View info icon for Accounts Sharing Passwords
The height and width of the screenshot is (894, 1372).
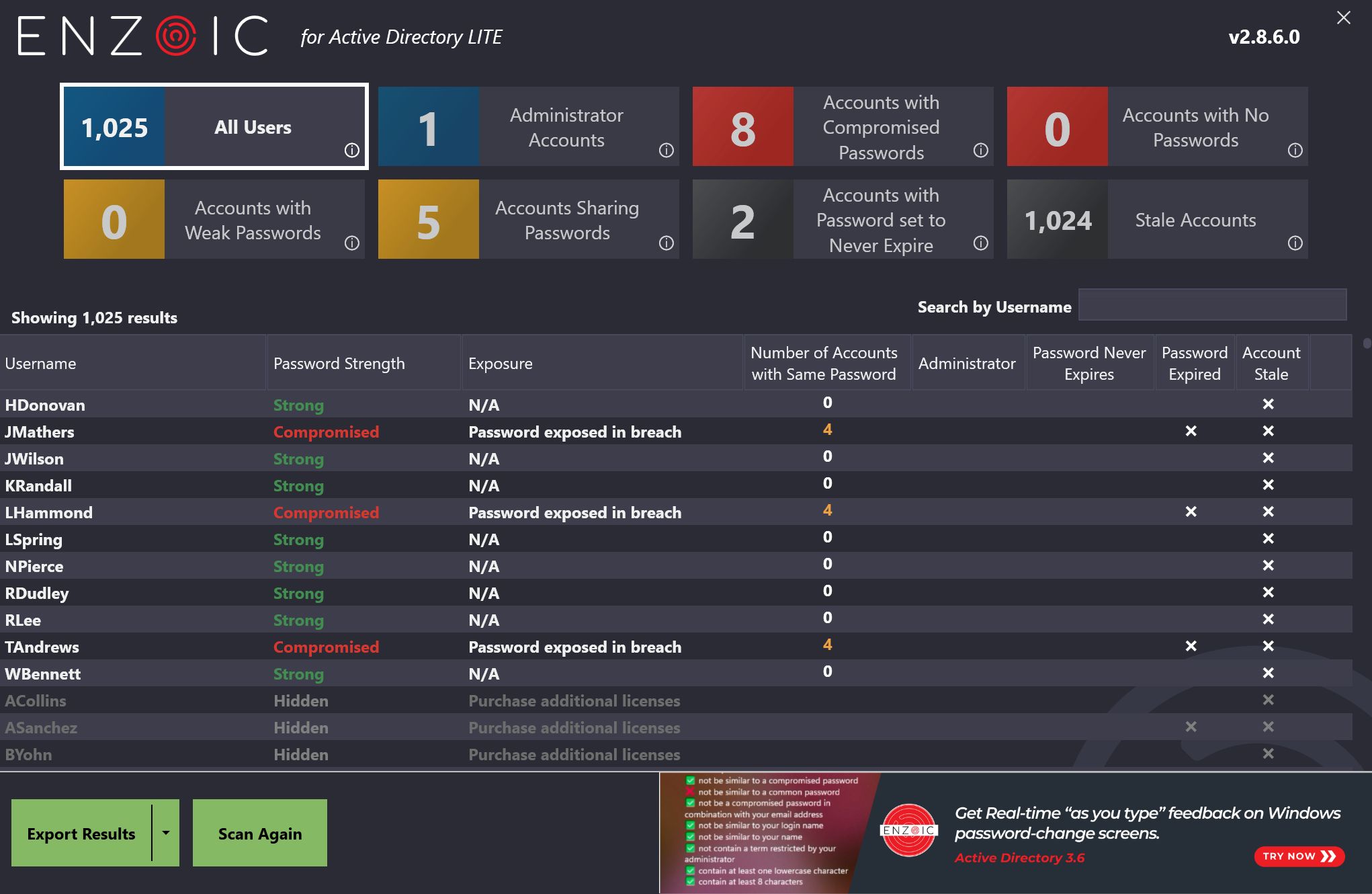coord(667,243)
